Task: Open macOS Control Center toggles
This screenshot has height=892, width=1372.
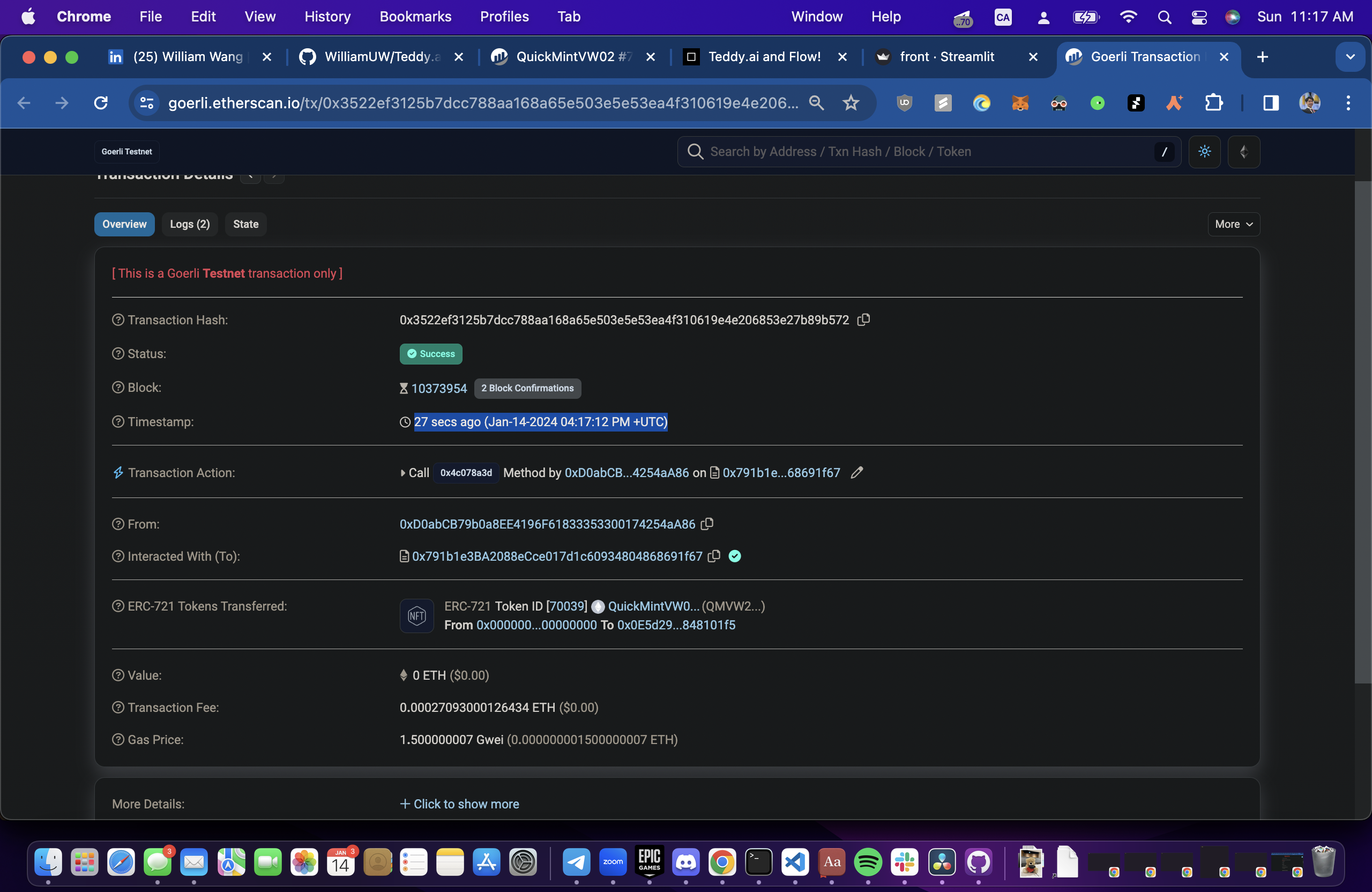Action: 1199,17
